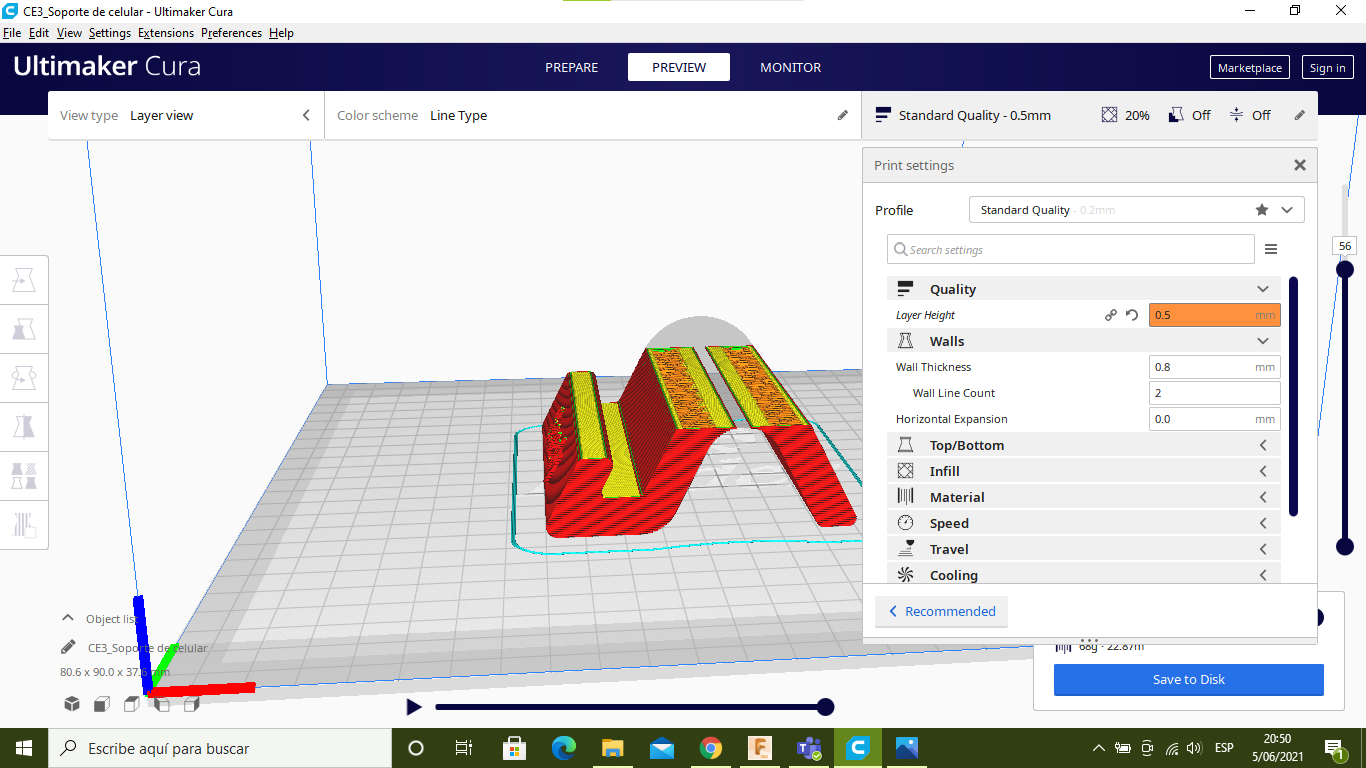Open Per Model Settings tool
Image resolution: width=1366 pixels, height=768 pixels.
(x=24, y=475)
